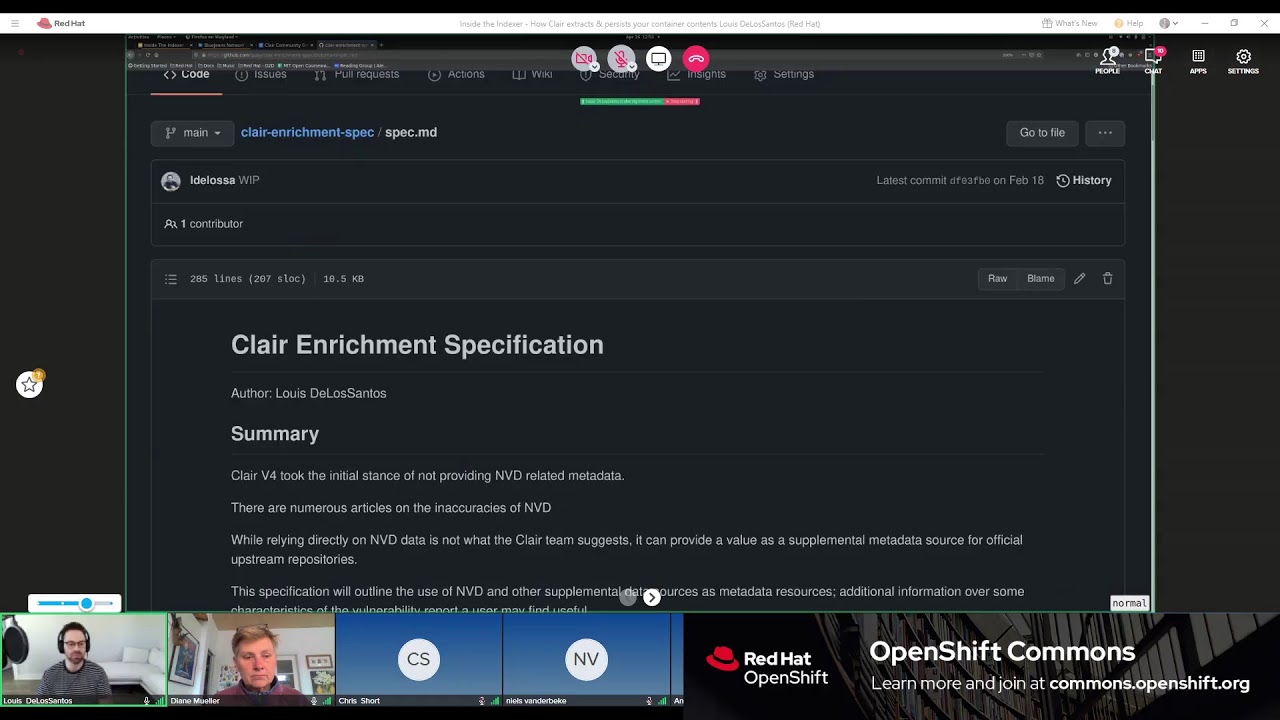Image resolution: width=1280 pixels, height=720 pixels.
Task: Click the Author: Louis DeLosSantos line
Action: [308, 393]
